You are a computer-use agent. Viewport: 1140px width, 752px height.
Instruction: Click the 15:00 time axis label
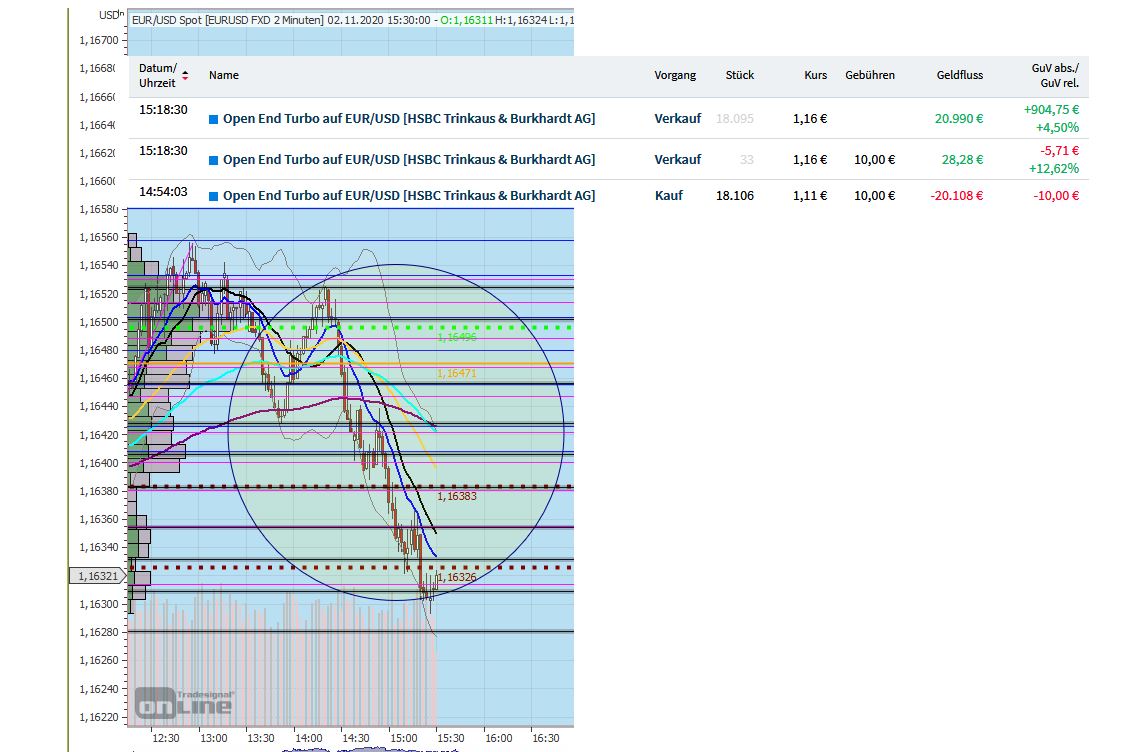[x=402, y=737]
